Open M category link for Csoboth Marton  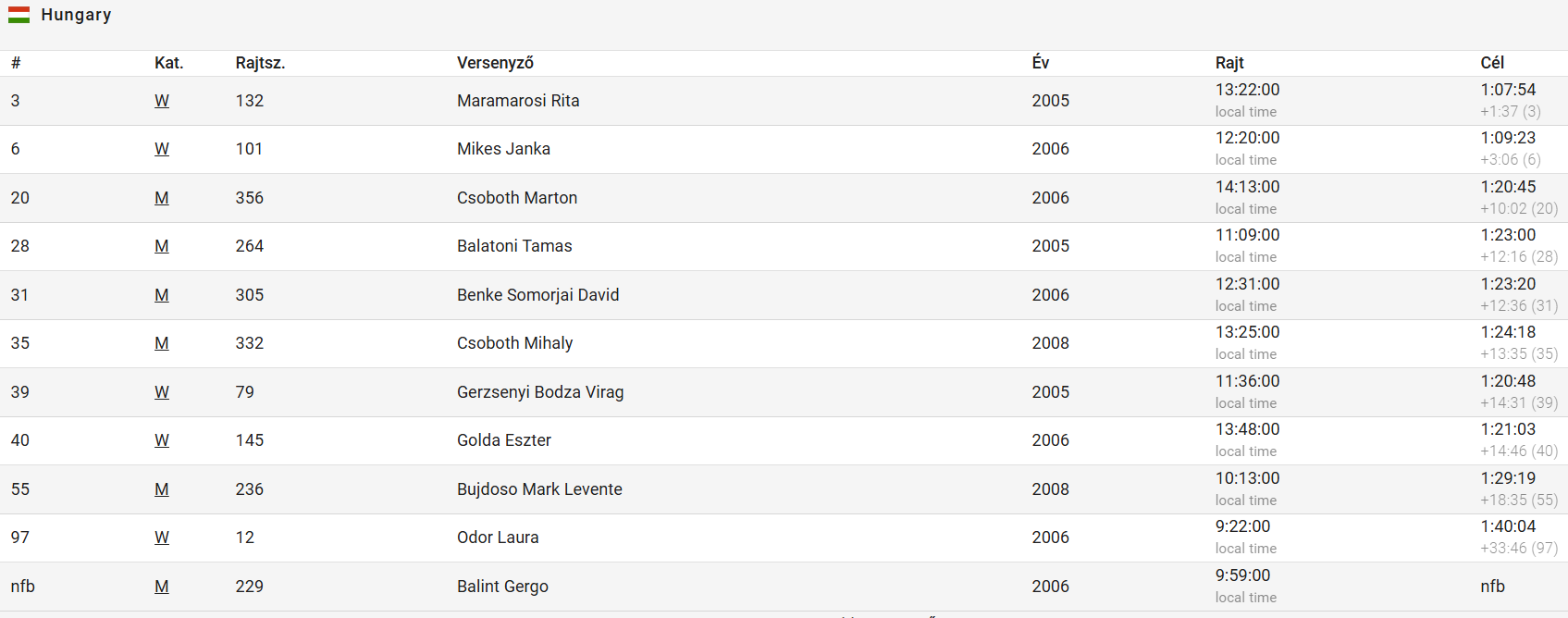162,198
